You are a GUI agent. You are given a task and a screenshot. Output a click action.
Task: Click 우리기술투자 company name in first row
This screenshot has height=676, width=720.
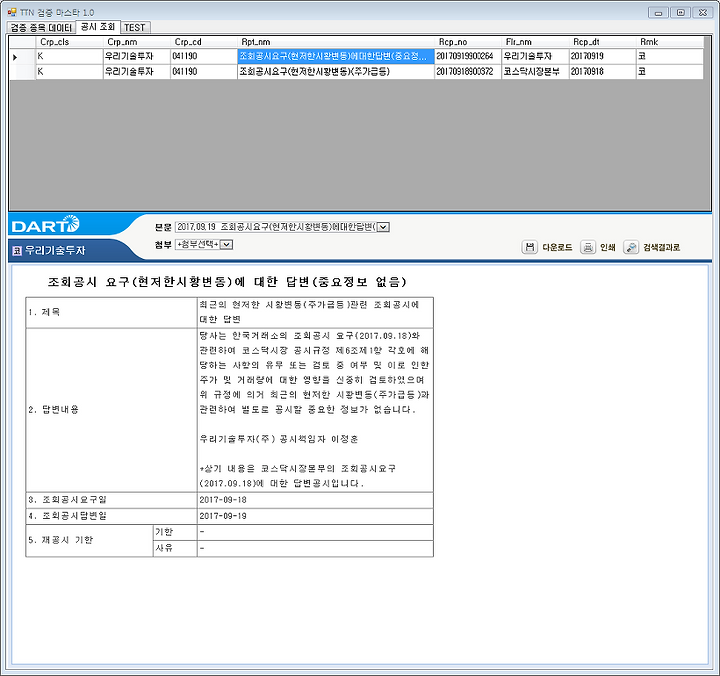137,56
